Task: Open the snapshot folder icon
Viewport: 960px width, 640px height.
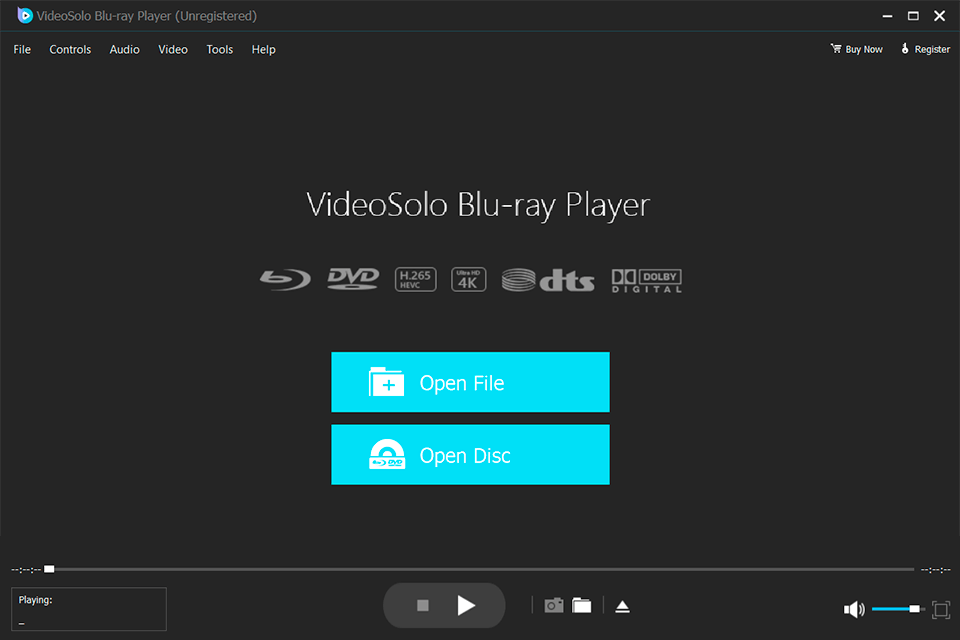Action: click(582, 606)
